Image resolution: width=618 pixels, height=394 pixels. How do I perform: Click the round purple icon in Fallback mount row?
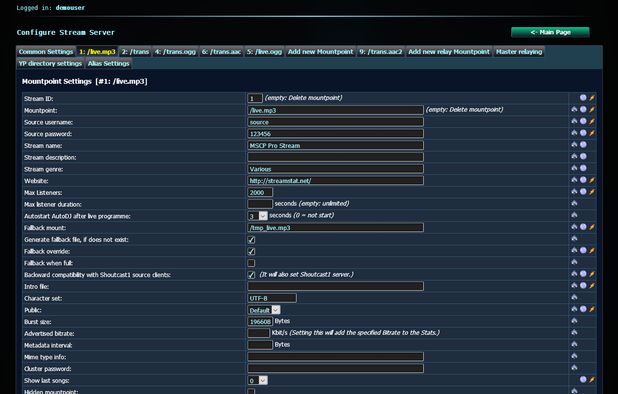tap(583, 227)
